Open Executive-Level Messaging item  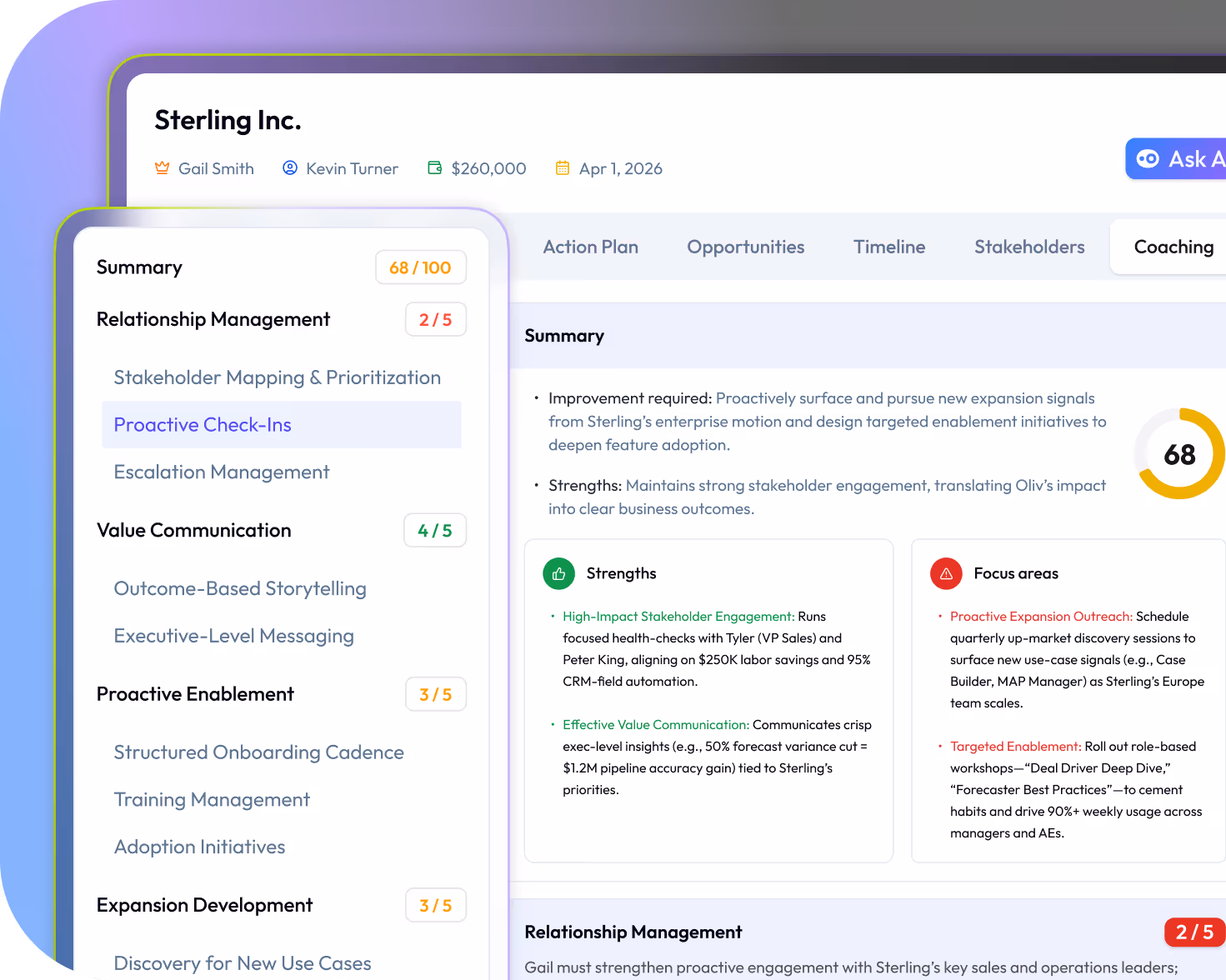[234, 637]
